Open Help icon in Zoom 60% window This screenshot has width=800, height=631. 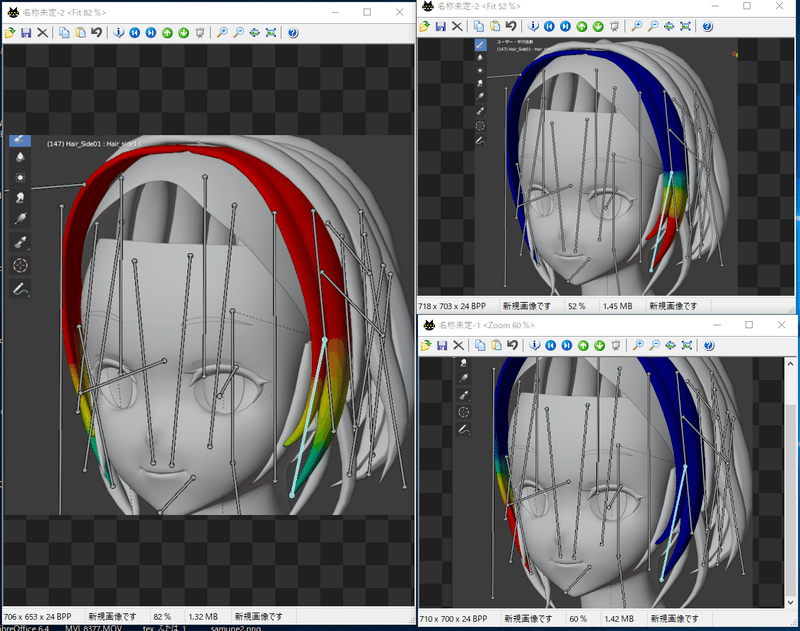tap(709, 346)
